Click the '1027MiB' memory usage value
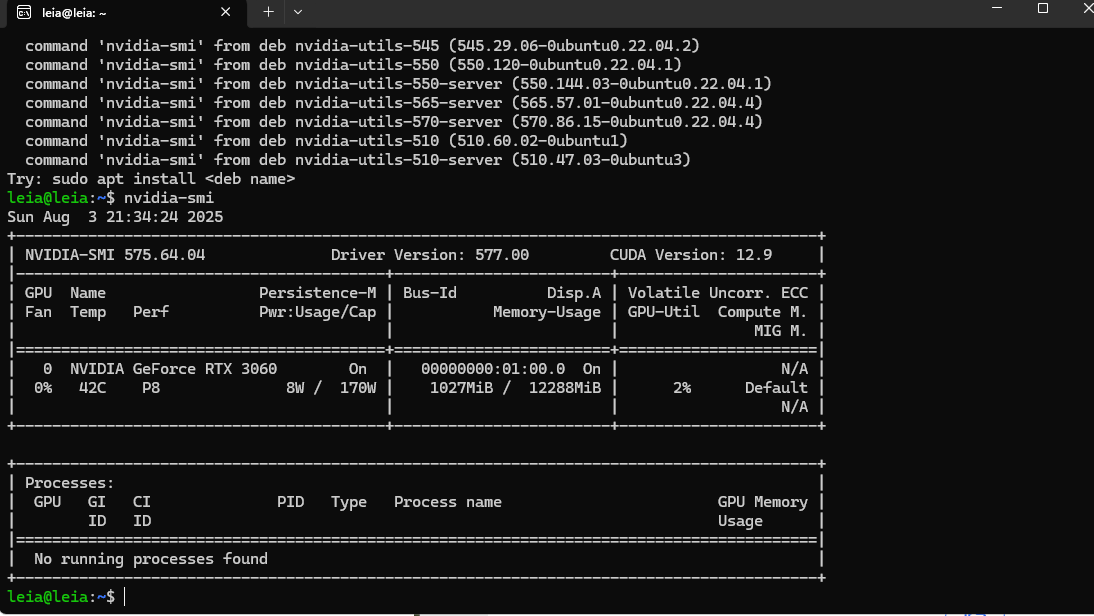The image size is (1094, 616). (x=461, y=387)
